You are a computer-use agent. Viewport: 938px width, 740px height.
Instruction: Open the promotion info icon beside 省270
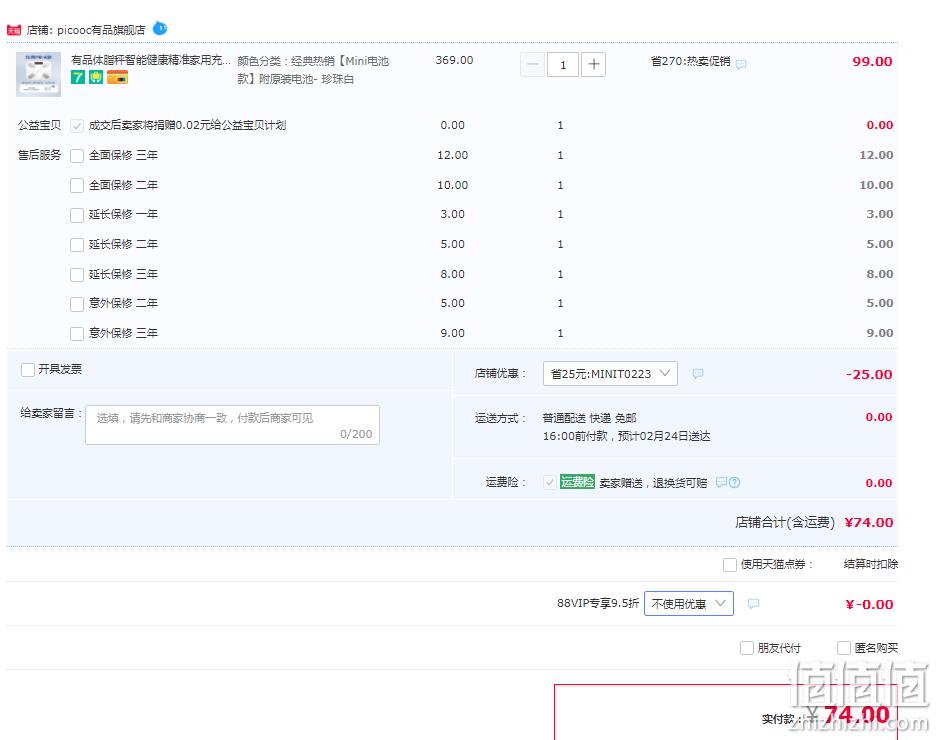pyautogui.click(x=741, y=64)
